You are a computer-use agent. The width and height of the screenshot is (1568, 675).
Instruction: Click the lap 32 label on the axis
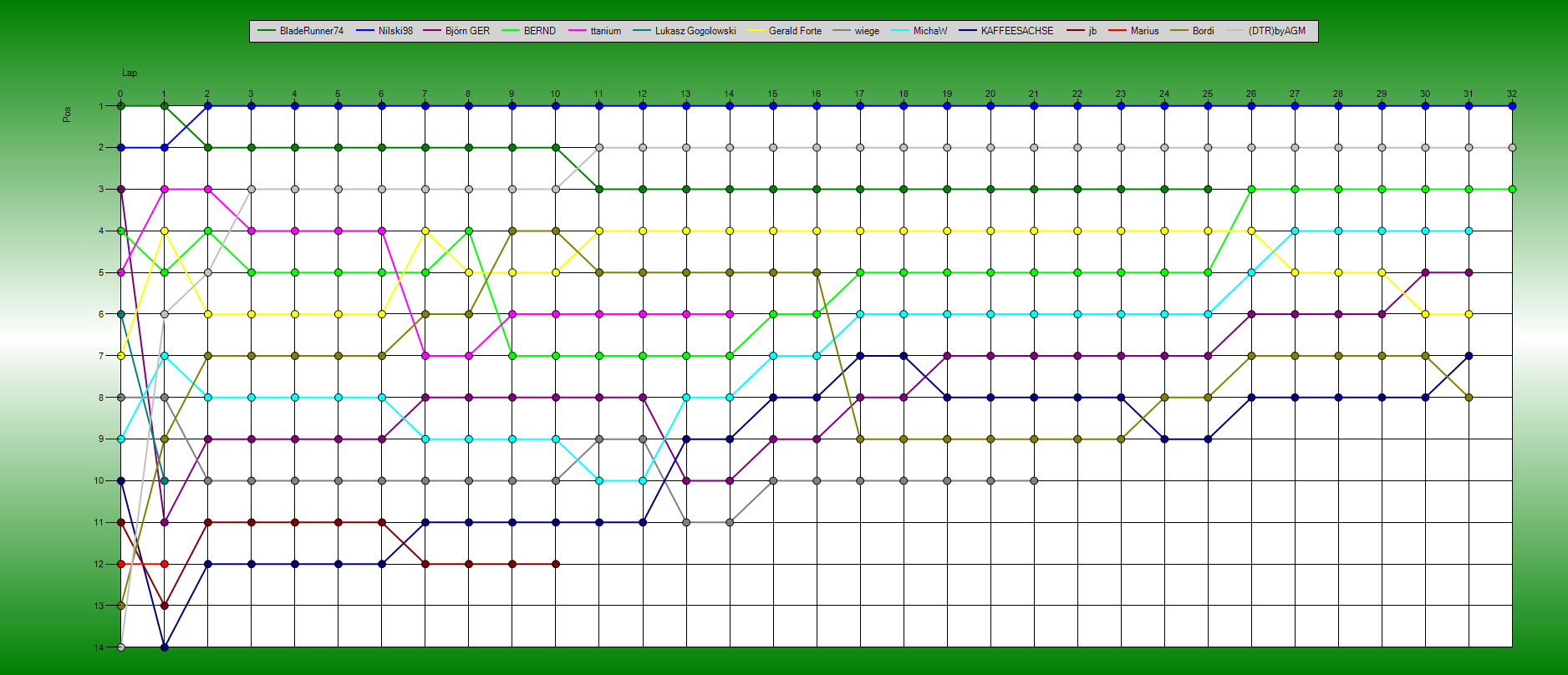click(x=1511, y=94)
